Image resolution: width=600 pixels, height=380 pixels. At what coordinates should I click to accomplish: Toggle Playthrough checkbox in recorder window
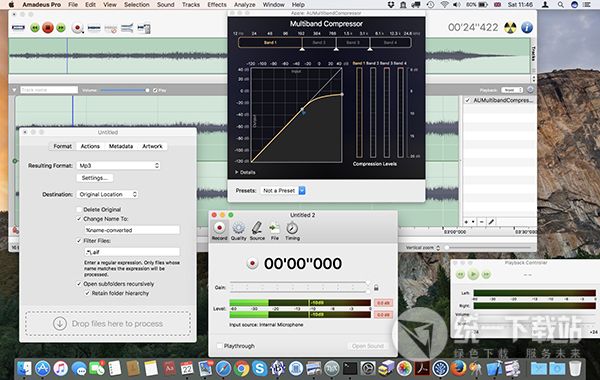(x=220, y=346)
